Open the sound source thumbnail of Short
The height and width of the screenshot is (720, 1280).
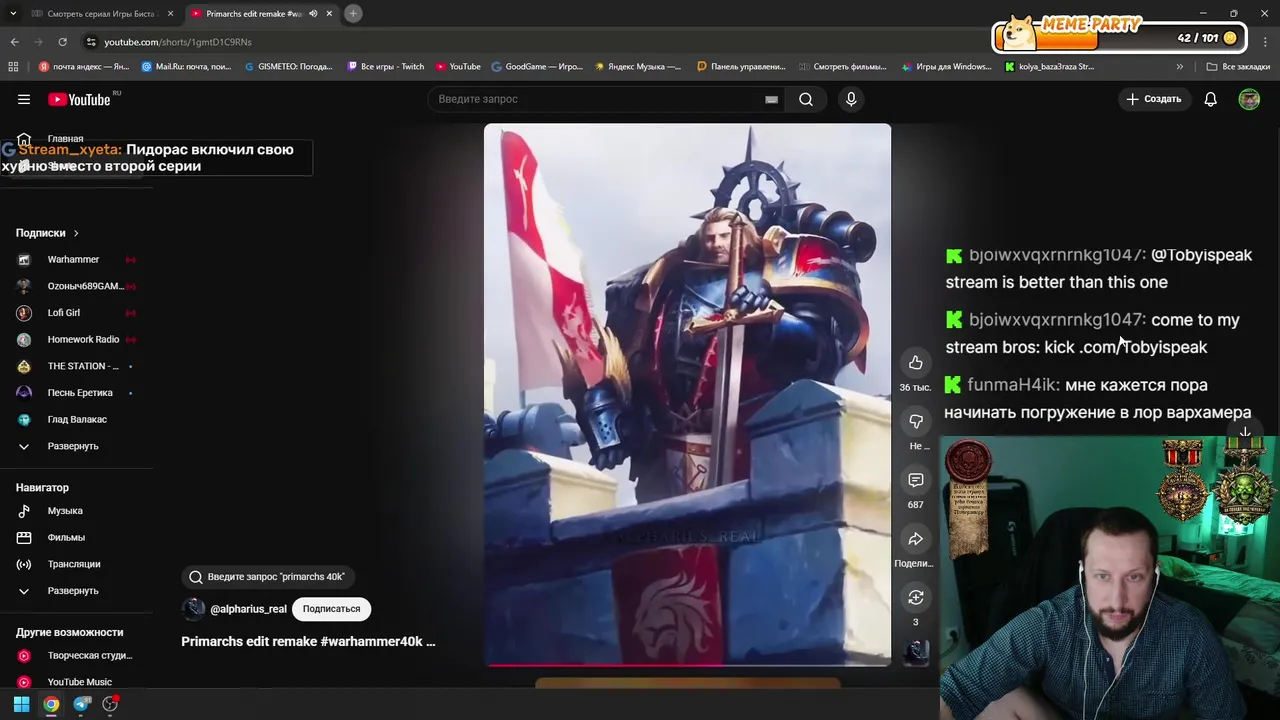(x=915, y=652)
